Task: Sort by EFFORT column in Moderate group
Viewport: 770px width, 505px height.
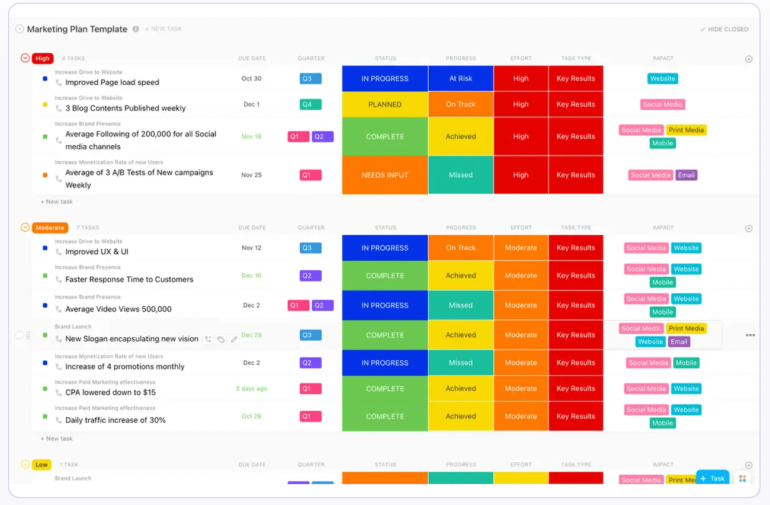Action: tap(521, 228)
